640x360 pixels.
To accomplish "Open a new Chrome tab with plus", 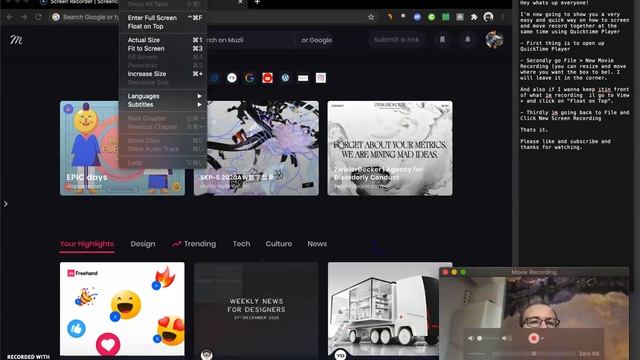I will click(x=257, y=2).
